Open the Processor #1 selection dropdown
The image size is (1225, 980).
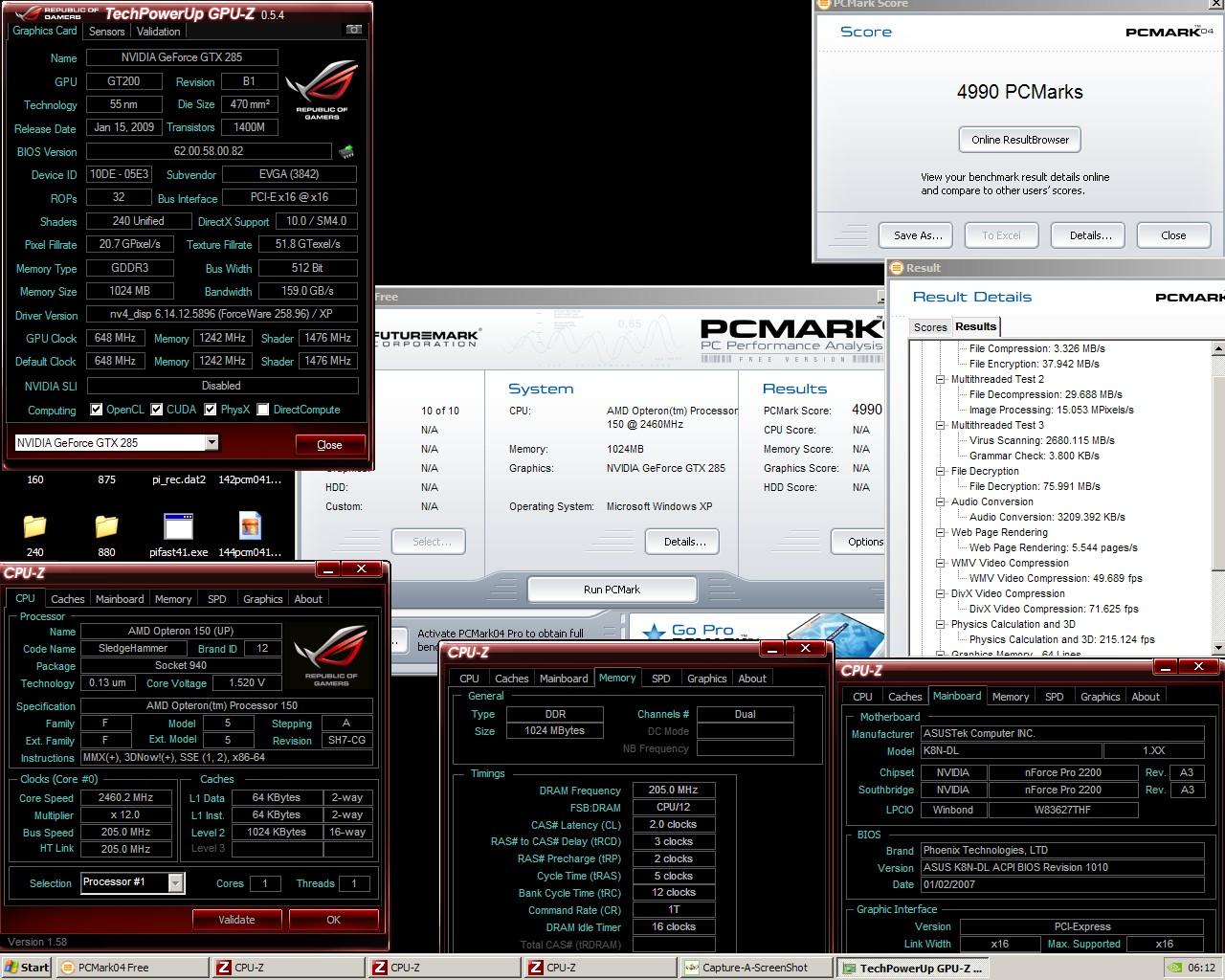pyautogui.click(x=176, y=882)
